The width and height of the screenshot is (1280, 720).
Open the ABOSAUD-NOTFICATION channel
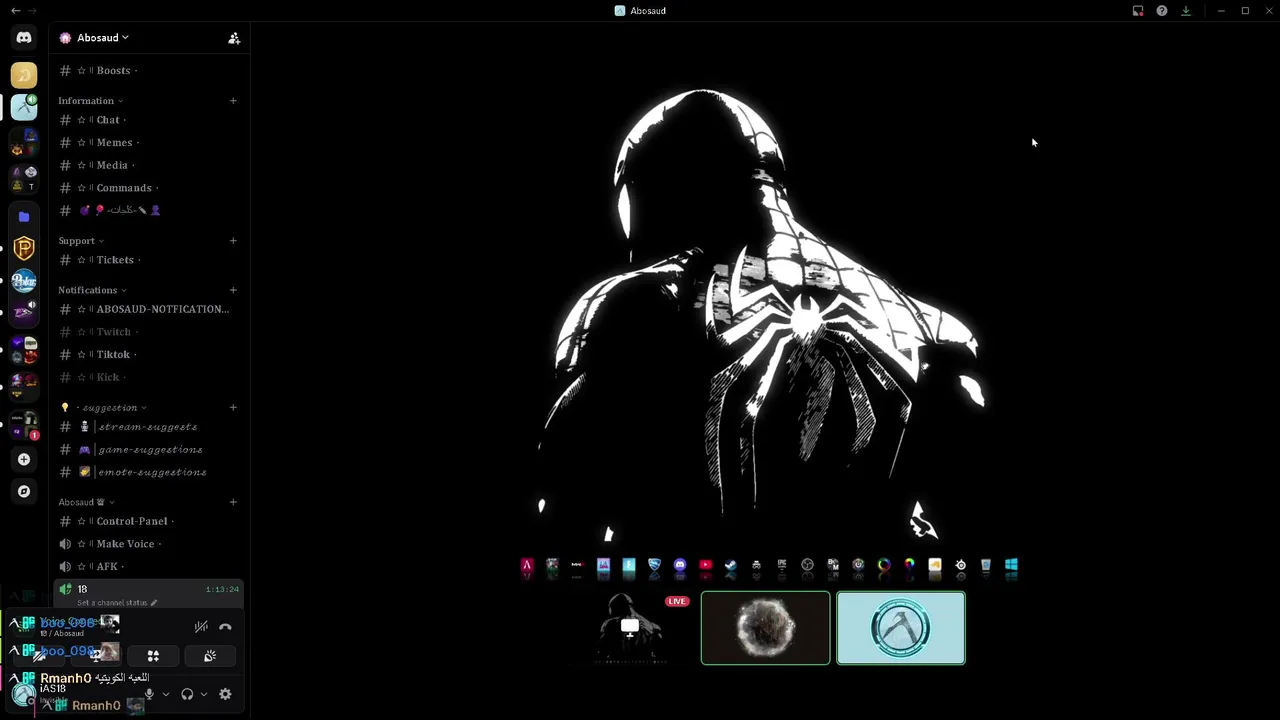[148, 309]
